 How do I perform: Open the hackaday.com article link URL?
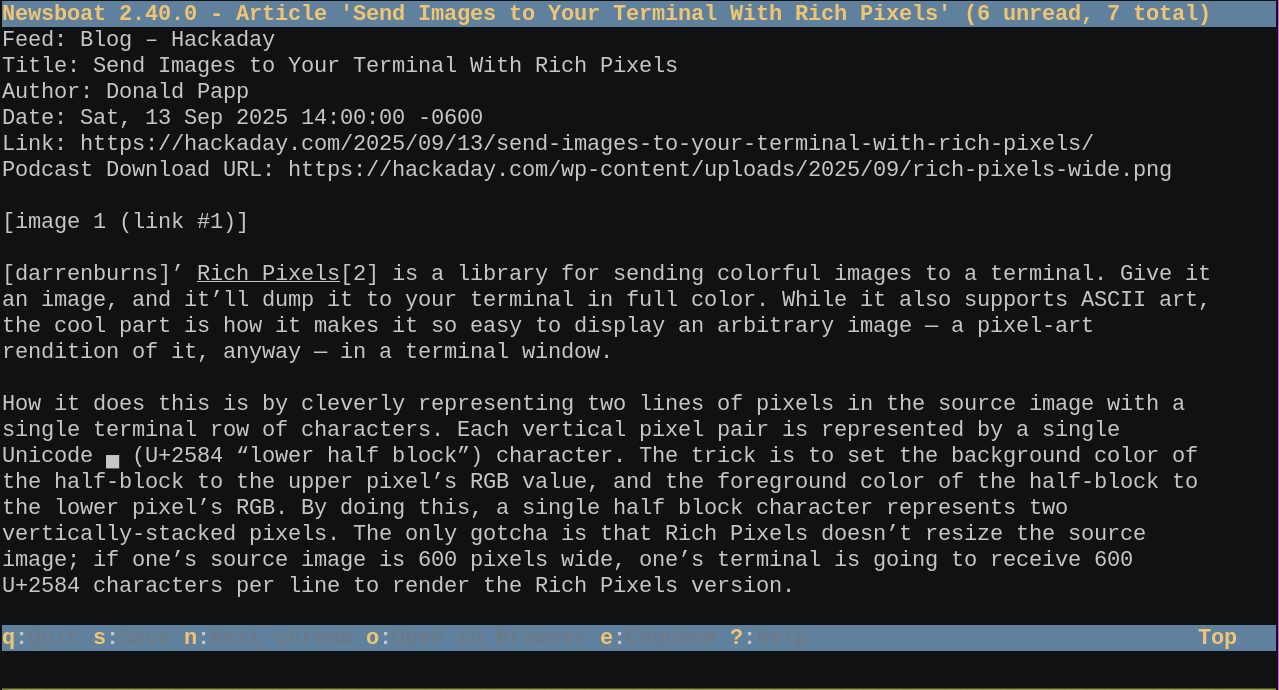tap(586, 144)
